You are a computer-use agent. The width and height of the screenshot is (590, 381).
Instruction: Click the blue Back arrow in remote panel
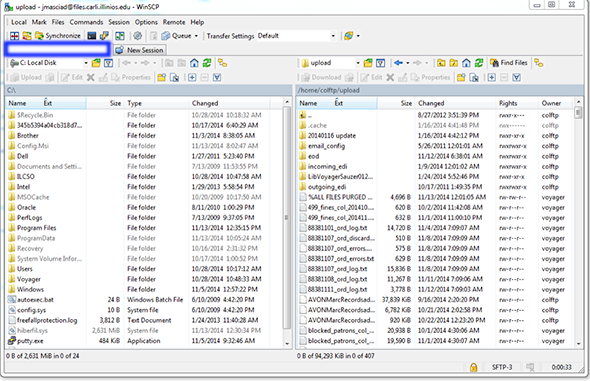398,63
